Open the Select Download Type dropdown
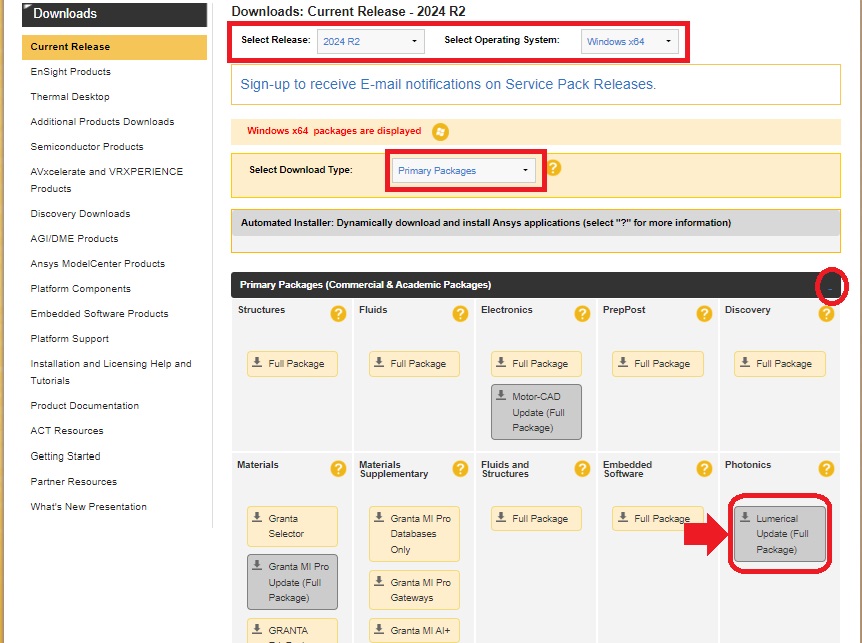Screen dimensions: 862x643 click(x=463, y=171)
